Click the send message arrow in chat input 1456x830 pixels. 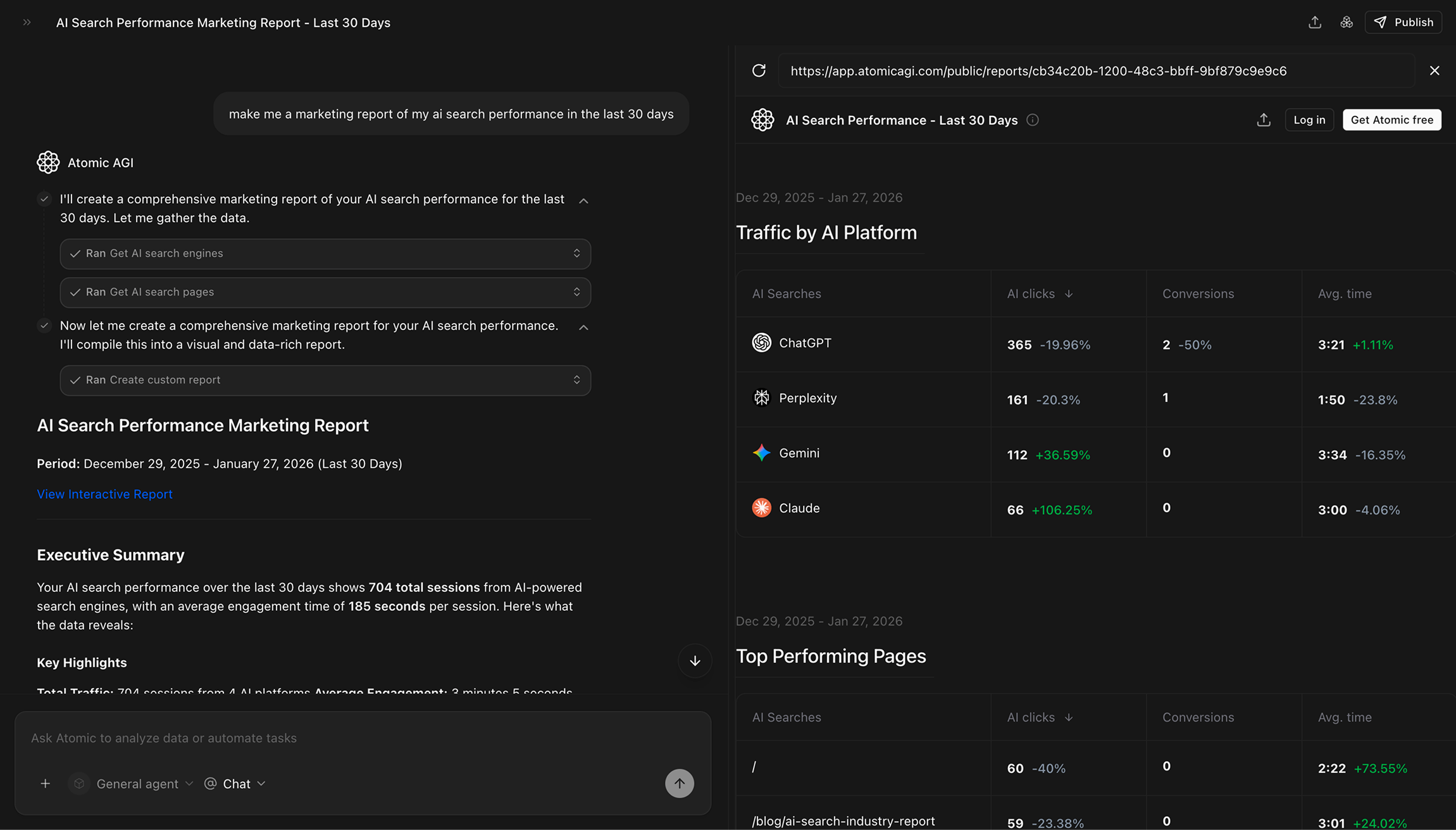coord(679,783)
